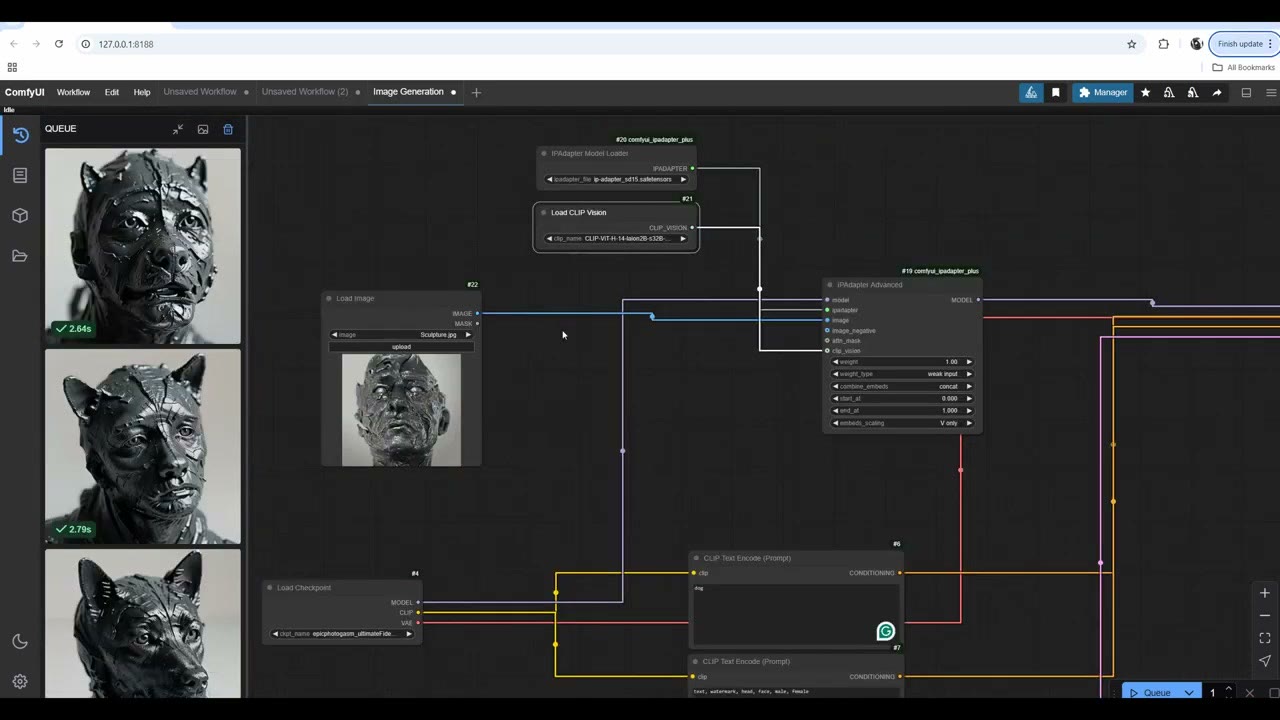Image resolution: width=1280 pixels, height=720 pixels.
Task: Open the combine_embeds dropdown
Action: pos(902,386)
